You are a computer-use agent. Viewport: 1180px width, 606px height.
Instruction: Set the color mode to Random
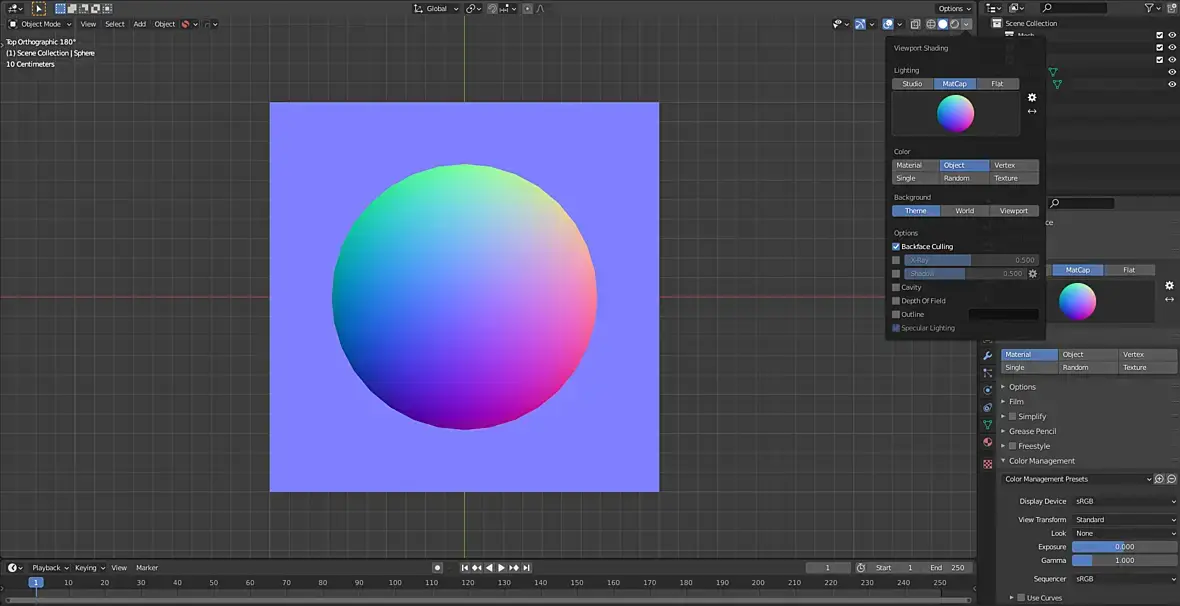(956, 178)
